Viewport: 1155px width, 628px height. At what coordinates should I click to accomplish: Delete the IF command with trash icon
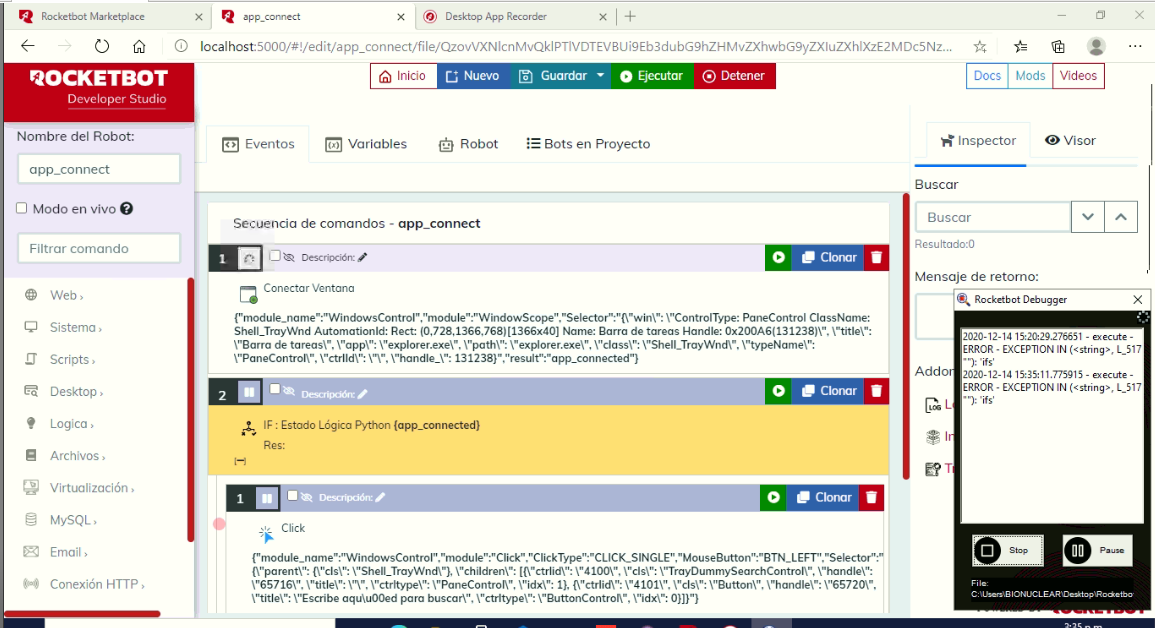[x=876, y=391]
